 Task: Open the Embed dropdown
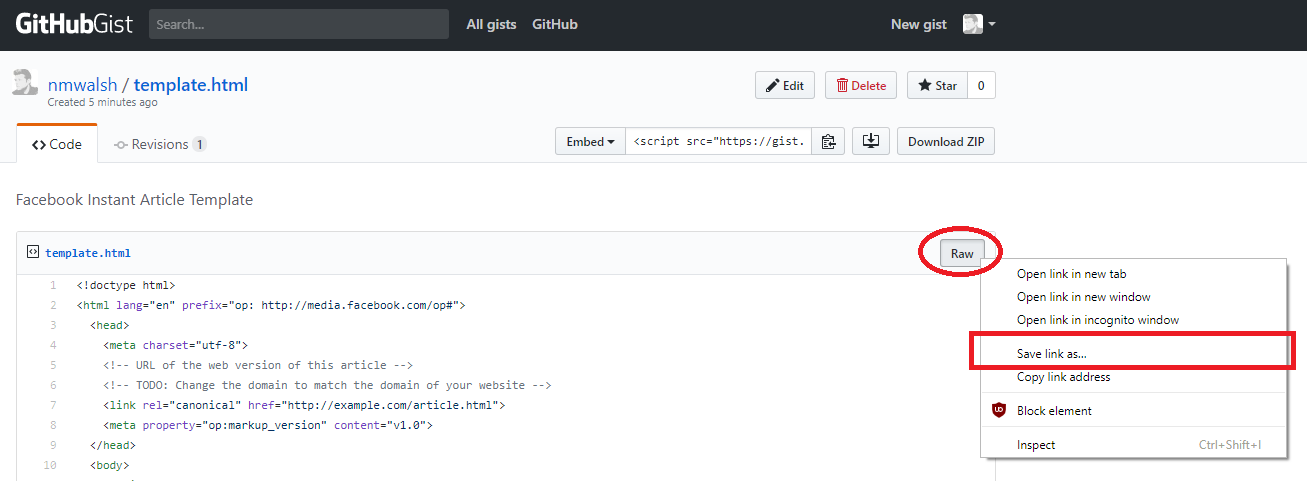pyautogui.click(x=590, y=142)
